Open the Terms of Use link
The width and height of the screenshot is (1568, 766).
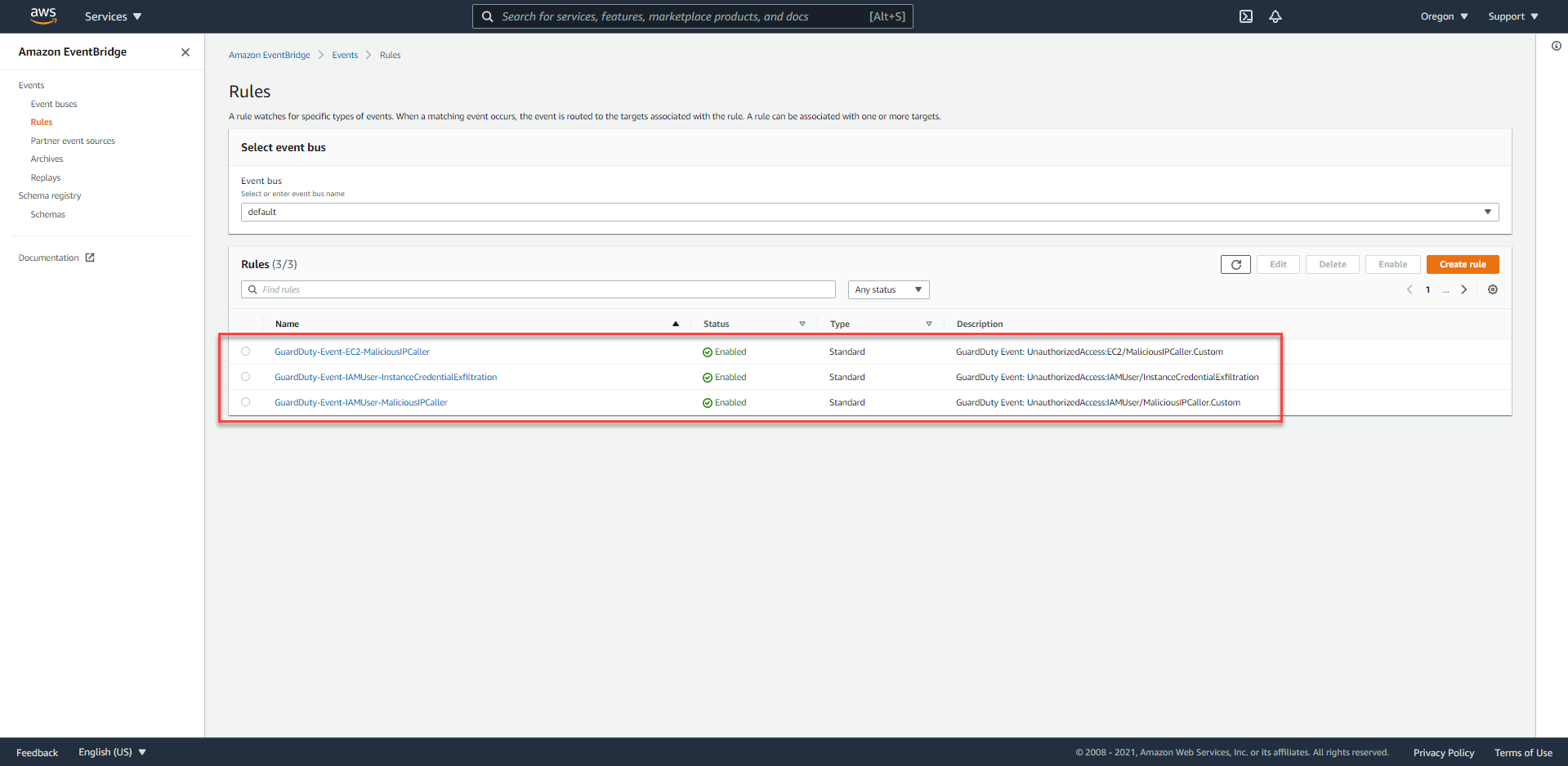1523,753
